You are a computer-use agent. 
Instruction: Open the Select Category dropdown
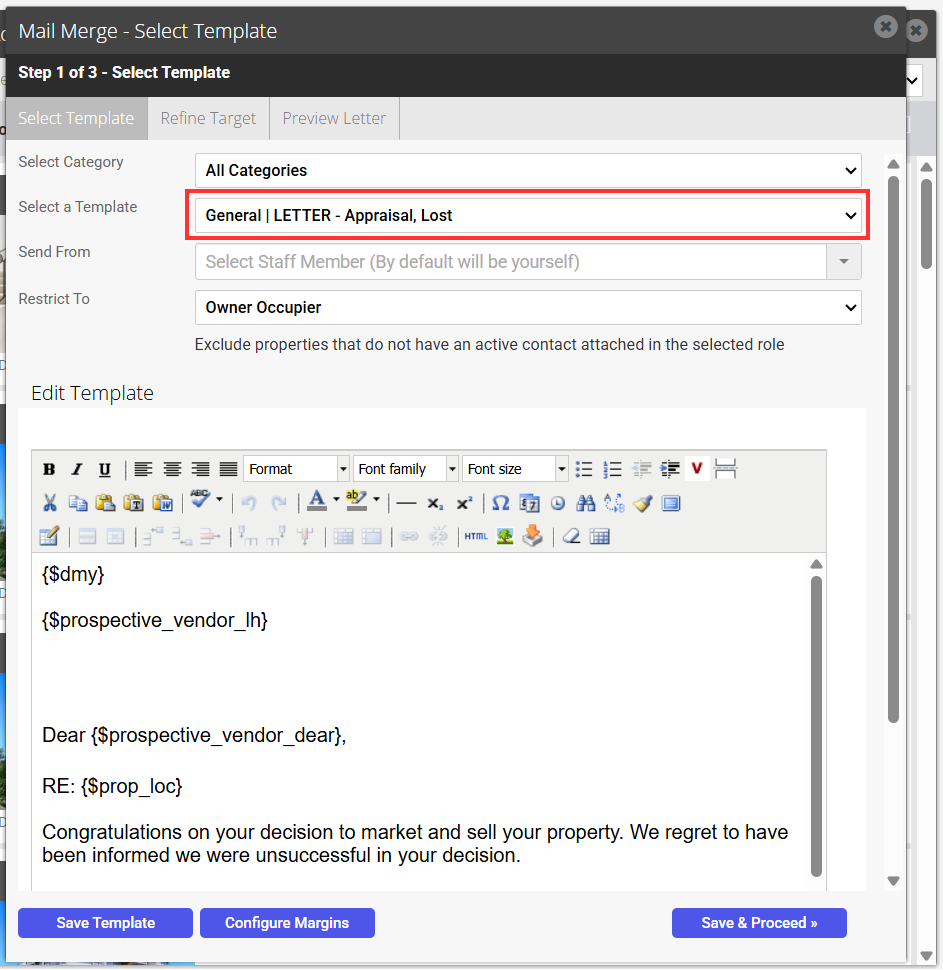coord(528,170)
